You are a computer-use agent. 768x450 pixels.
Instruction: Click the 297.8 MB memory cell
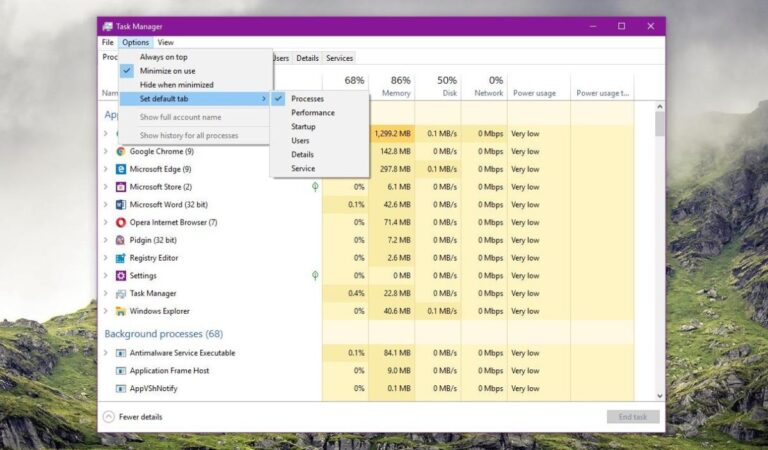point(392,169)
